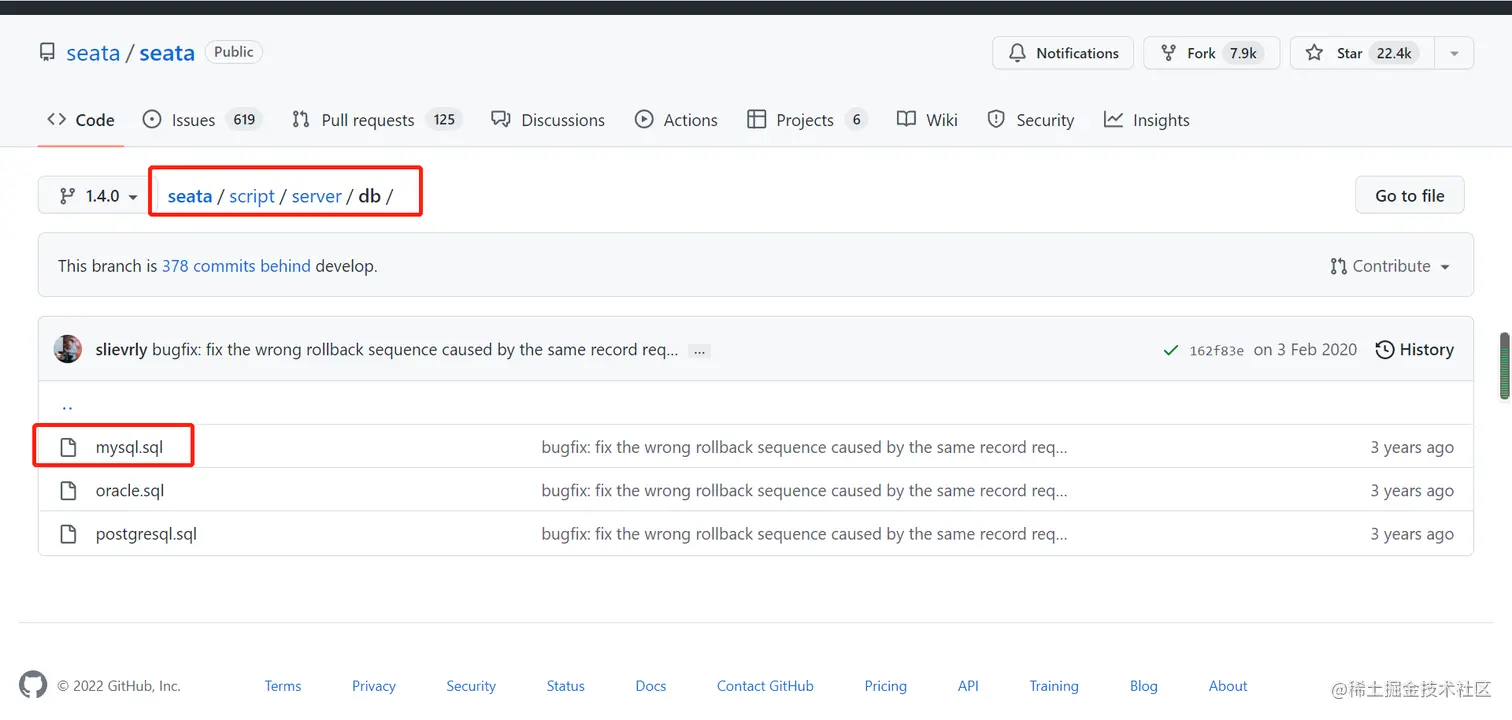Click the Docs footer link
Image resolution: width=1512 pixels, height=720 pixels.
[x=651, y=686]
